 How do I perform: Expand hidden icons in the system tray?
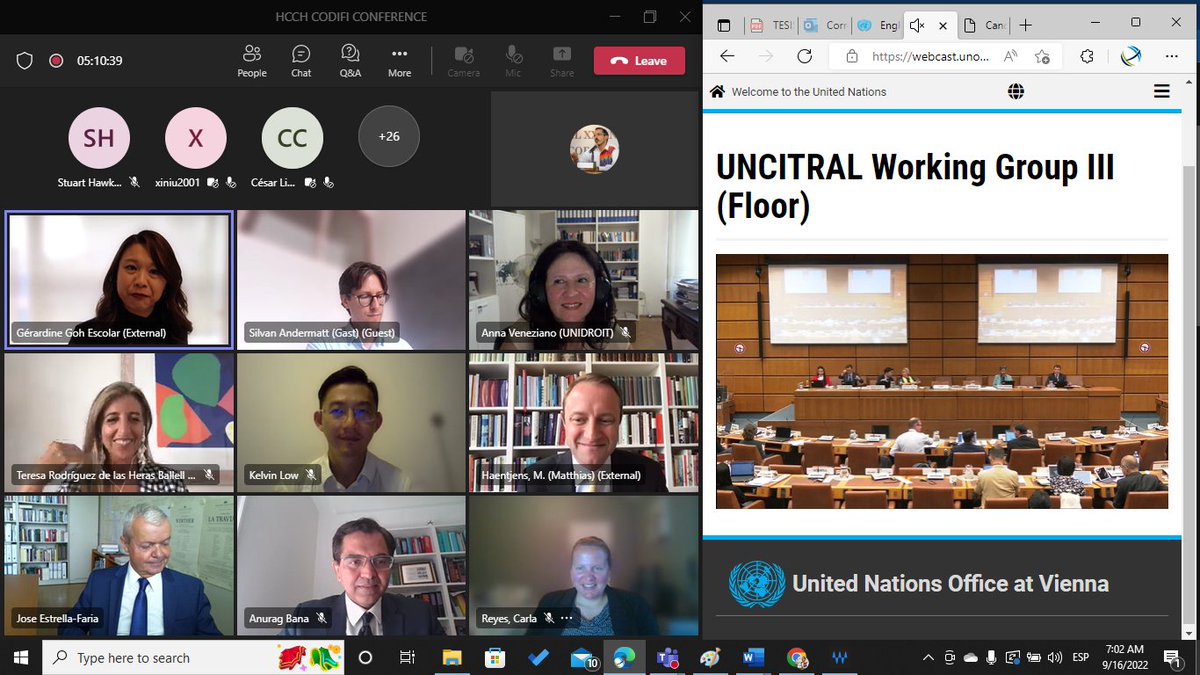click(x=928, y=657)
